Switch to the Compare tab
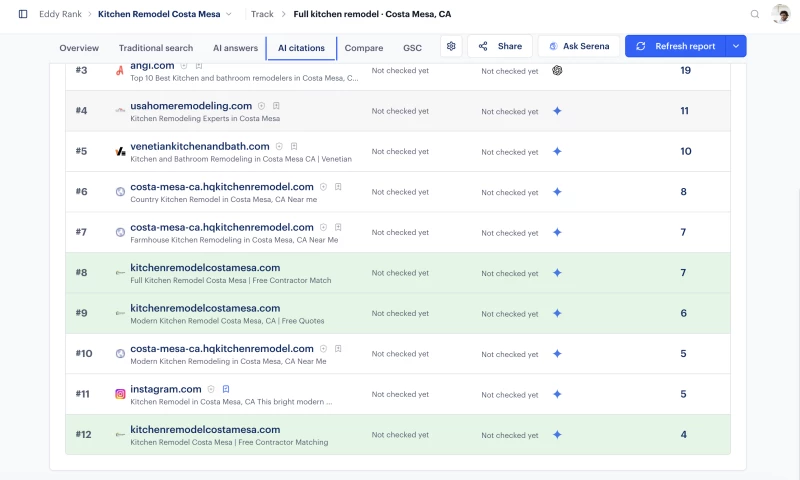This screenshot has height=480, width=800. (364, 48)
